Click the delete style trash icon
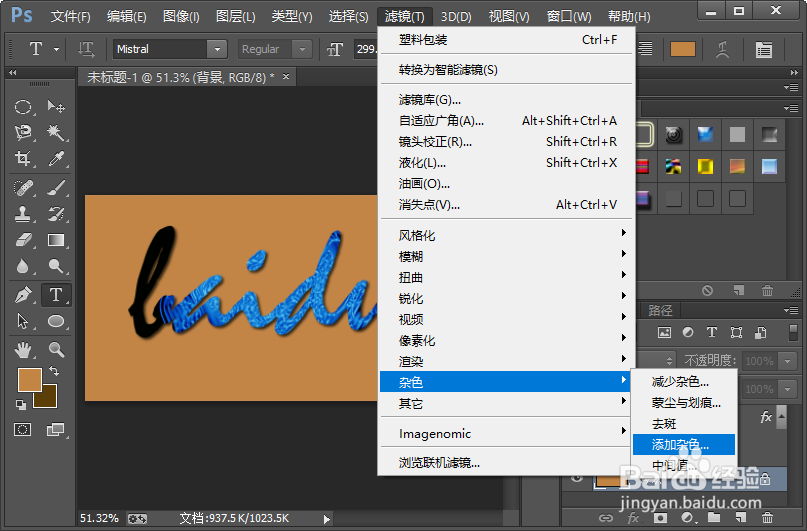This screenshot has height=531, width=807. (x=767, y=291)
